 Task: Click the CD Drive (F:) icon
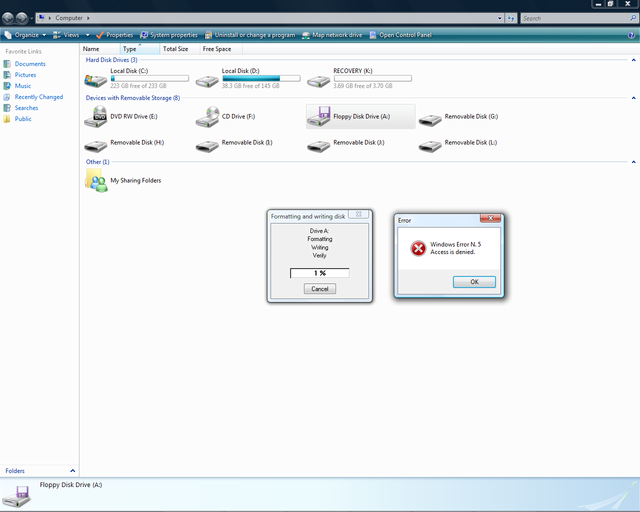pyautogui.click(x=208, y=117)
